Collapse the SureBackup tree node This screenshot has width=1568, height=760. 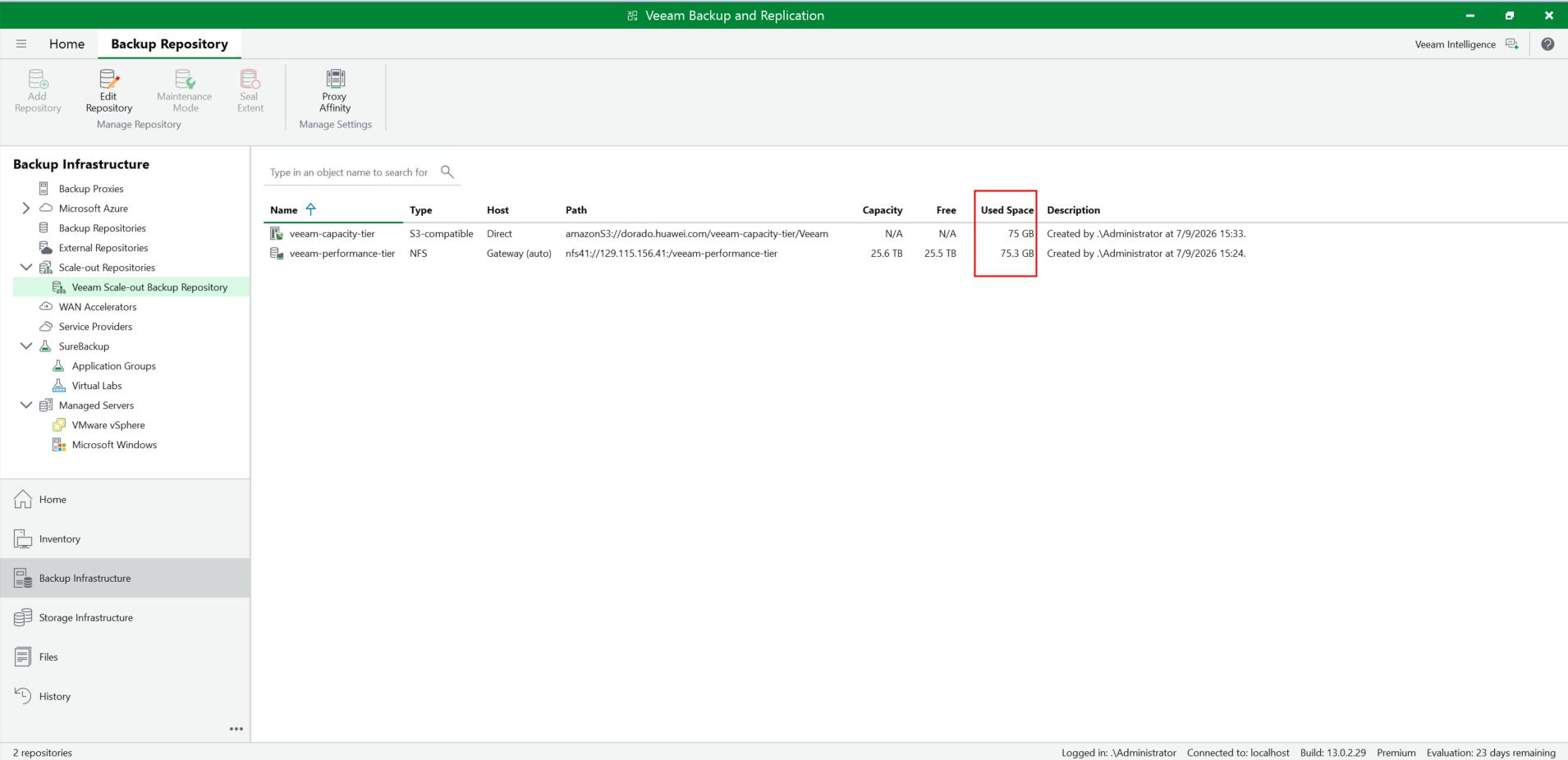[x=26, y=346]
